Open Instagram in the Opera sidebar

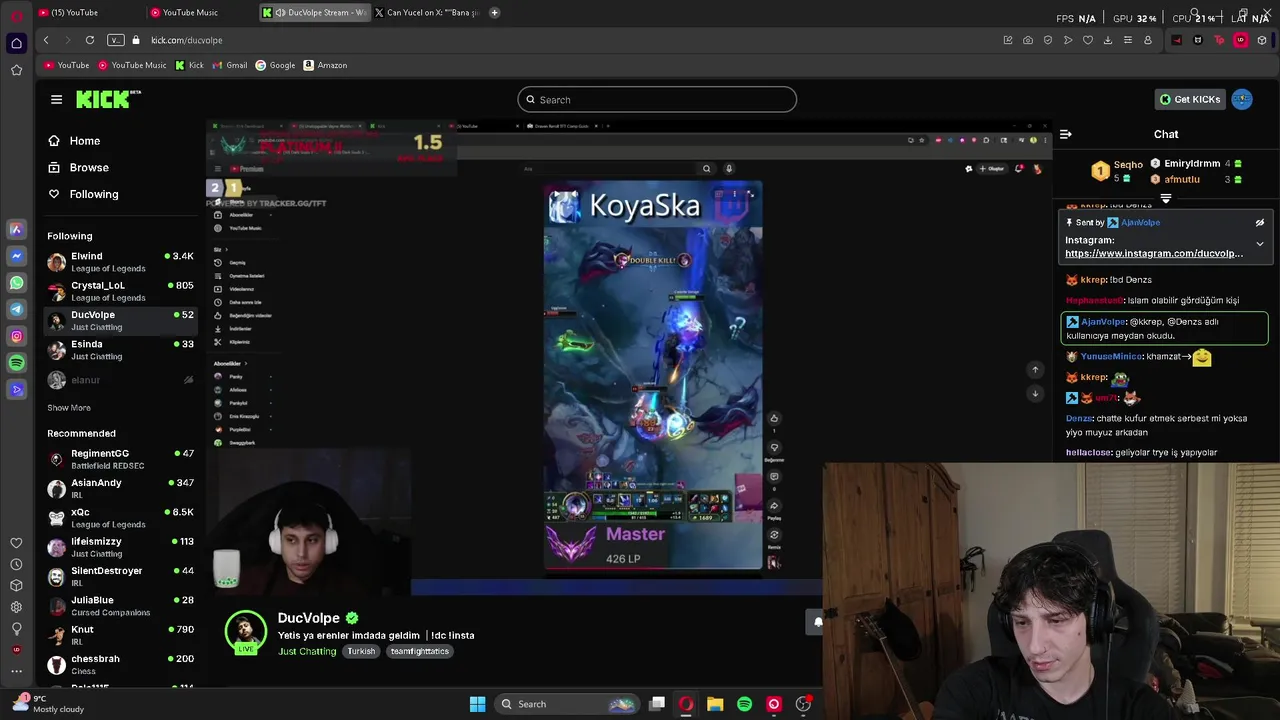(16, 336)
